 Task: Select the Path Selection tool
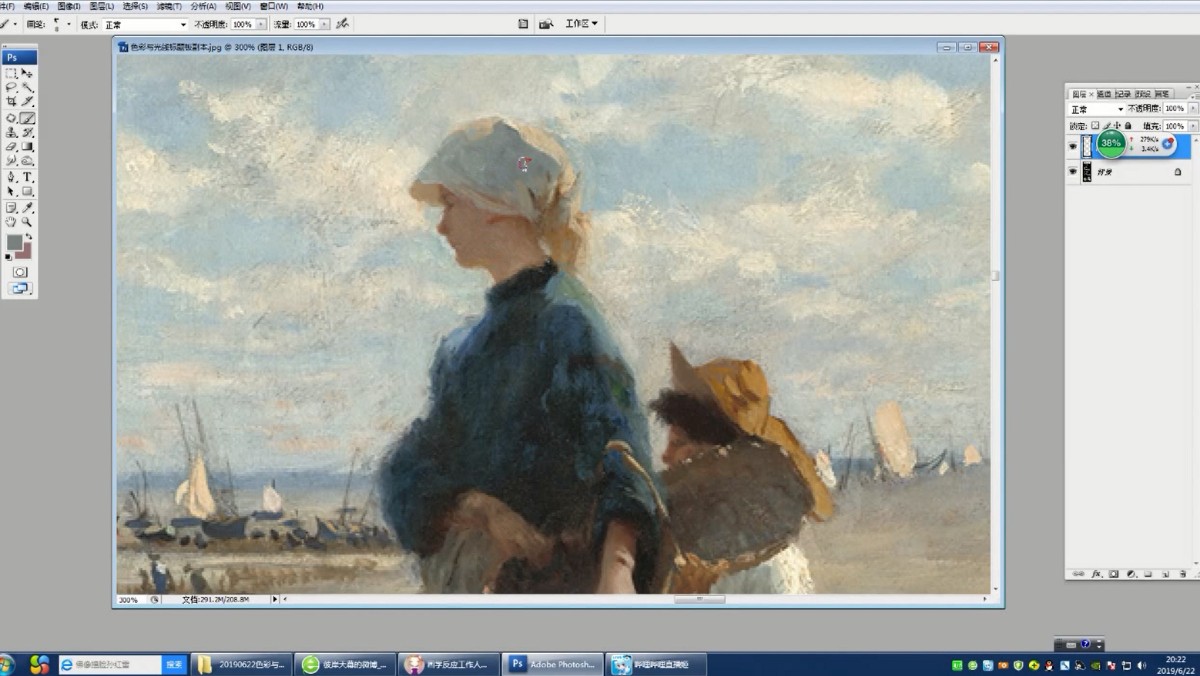[11, 191]
